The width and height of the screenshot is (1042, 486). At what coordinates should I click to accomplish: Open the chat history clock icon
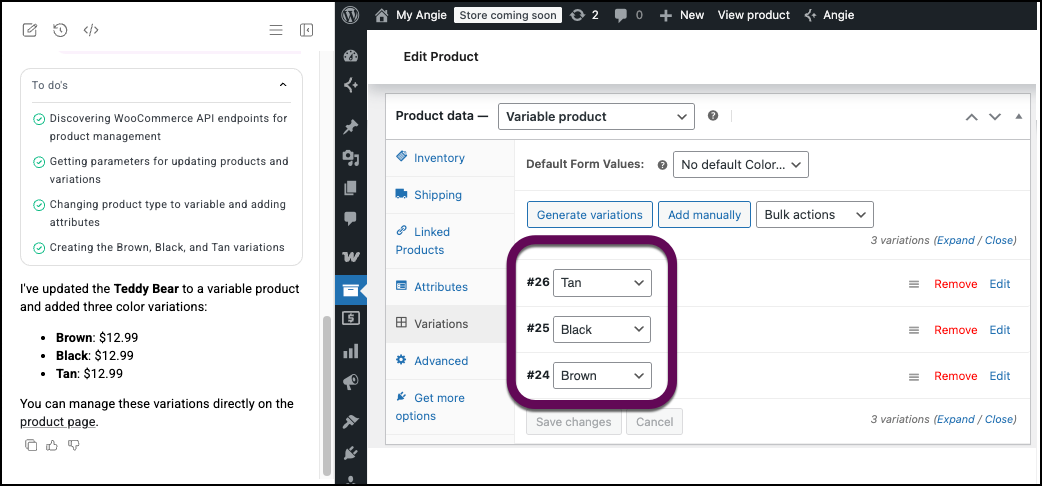[60, 30]
